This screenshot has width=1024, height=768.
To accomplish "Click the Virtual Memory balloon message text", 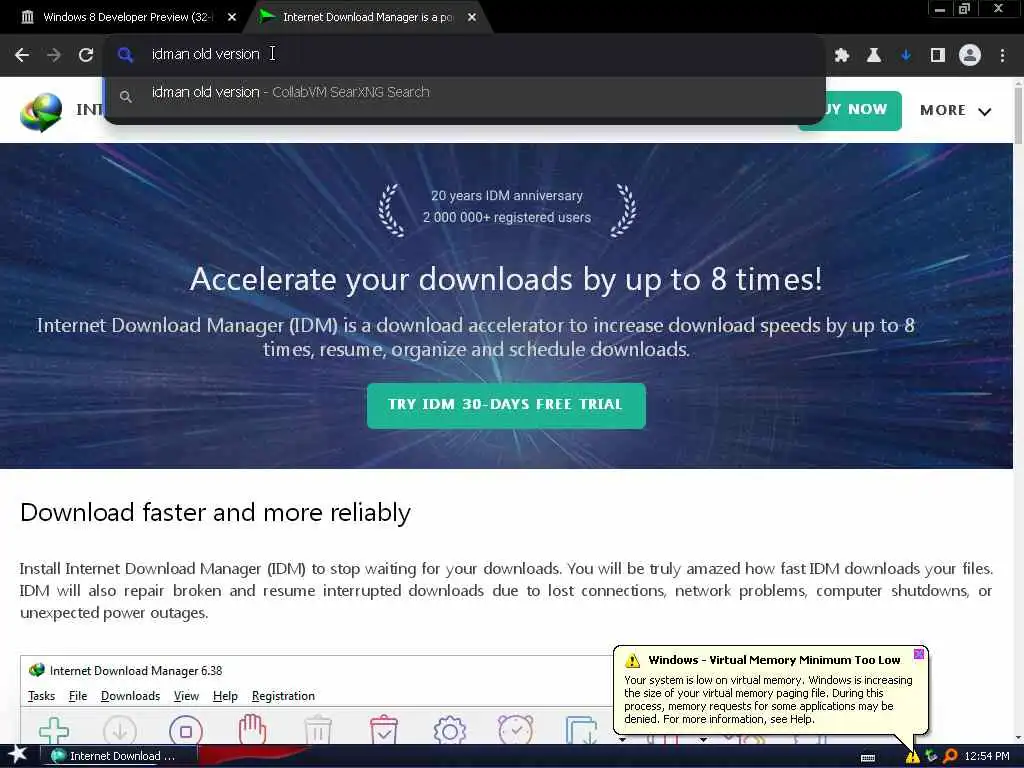I will 768,699.
